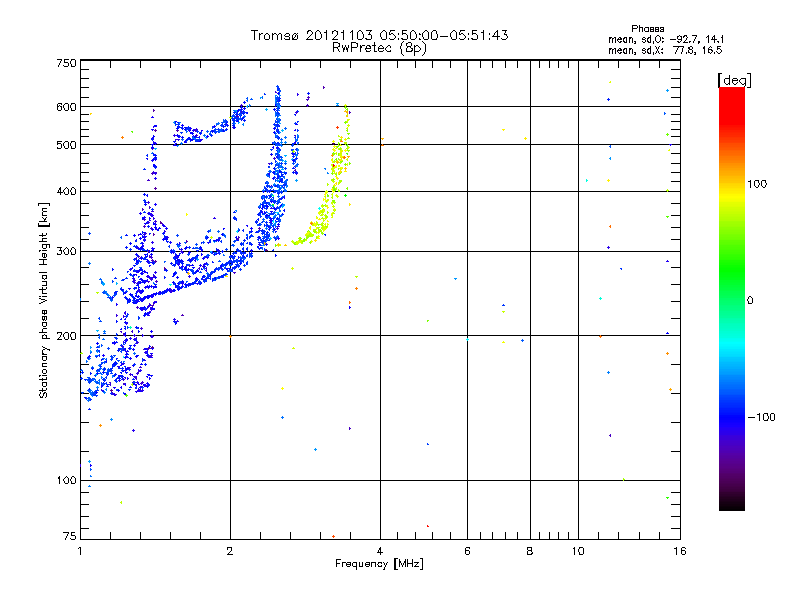This screenshot has height=600, width=800.
Task: Click colorbar tick label '0'
Action: point(749,301)
